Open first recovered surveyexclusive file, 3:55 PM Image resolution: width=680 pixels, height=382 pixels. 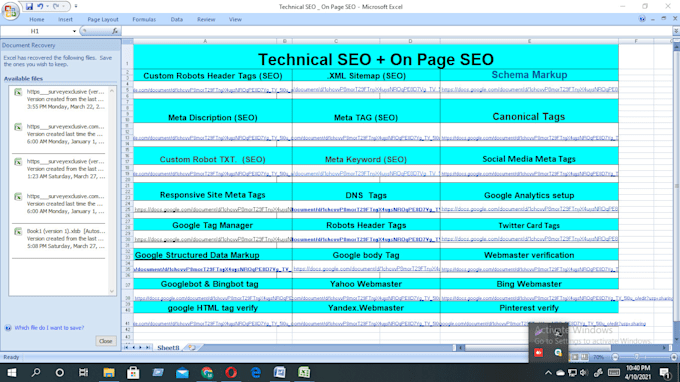[x=60, y=99]
